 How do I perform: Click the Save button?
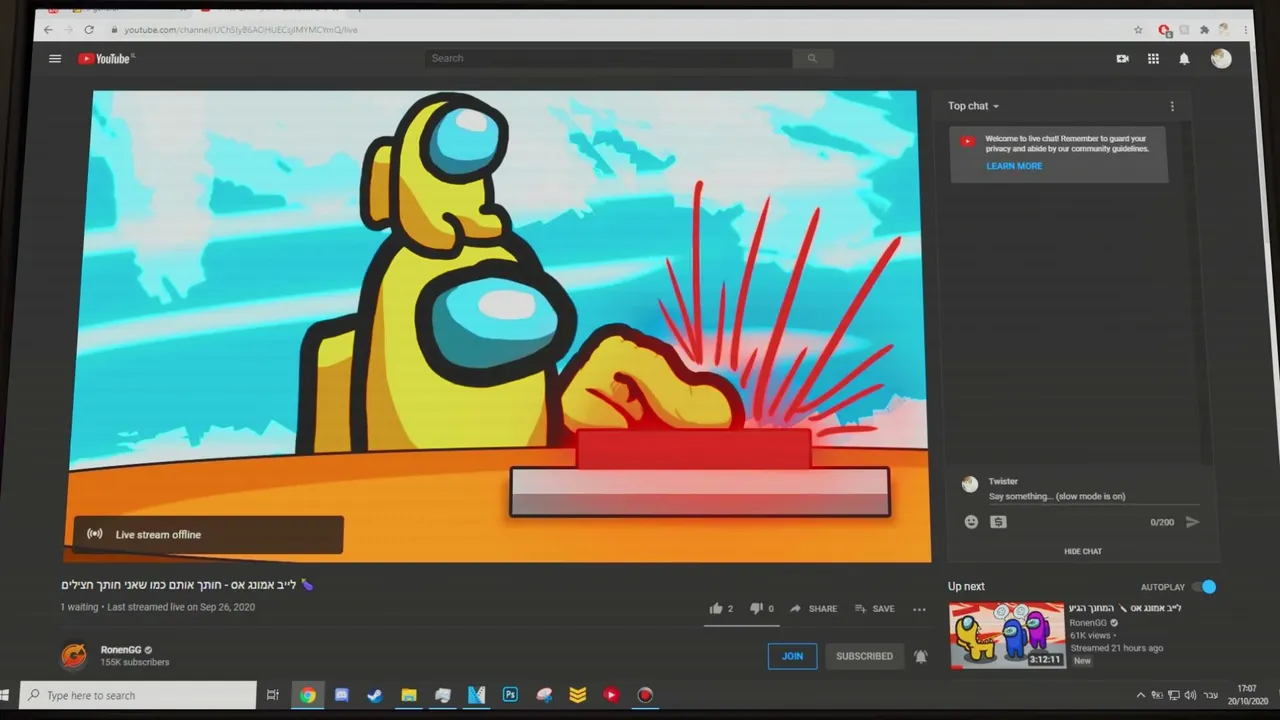875,608
